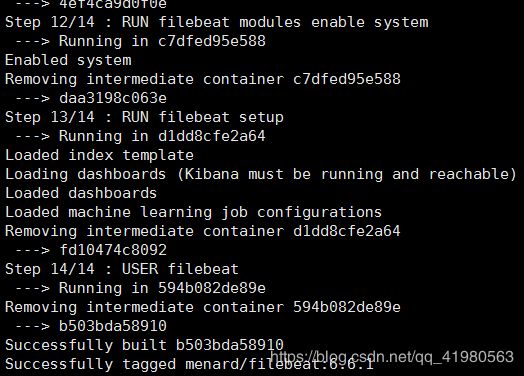
Task: Click the image hash fd10474c8092
Action: click(113, 250)
